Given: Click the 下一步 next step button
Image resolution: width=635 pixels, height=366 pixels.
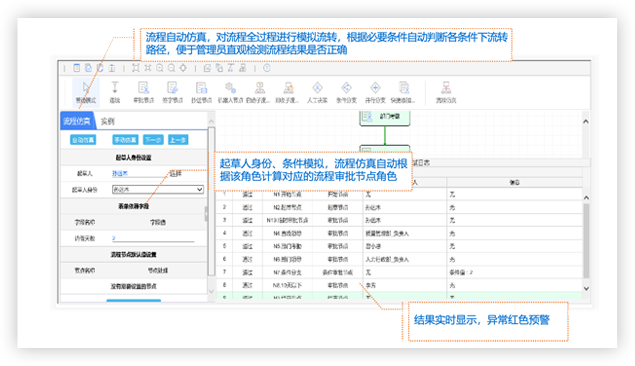Looking at the screenshot, I should (153, 140).
